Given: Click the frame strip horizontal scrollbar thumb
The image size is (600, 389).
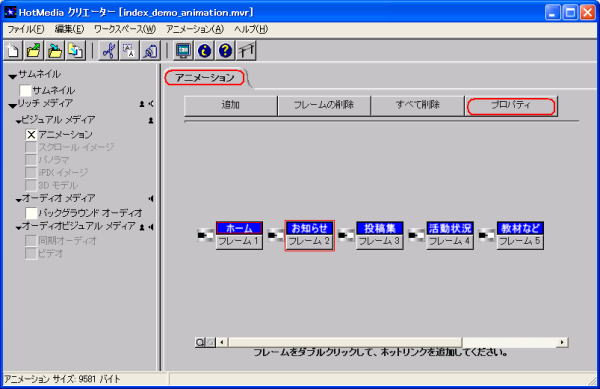Looking at the screenshot, I should point(345,342).
